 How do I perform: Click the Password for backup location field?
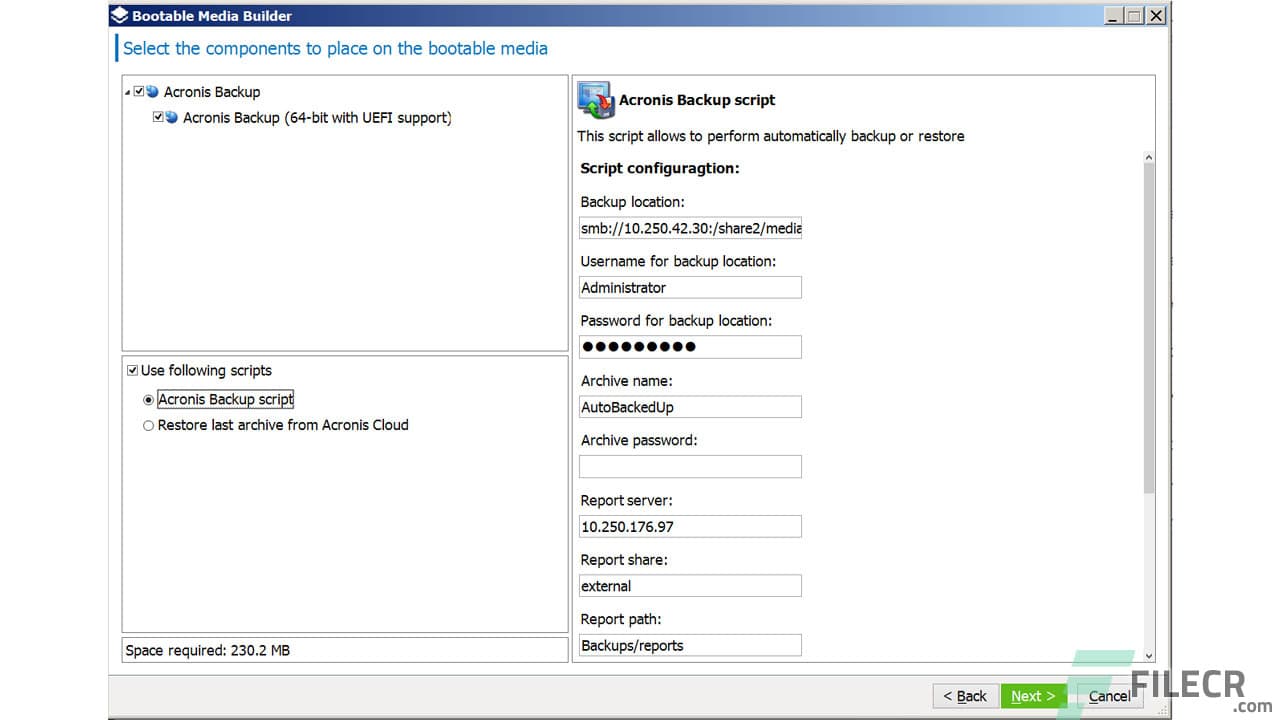pos(690,346)
